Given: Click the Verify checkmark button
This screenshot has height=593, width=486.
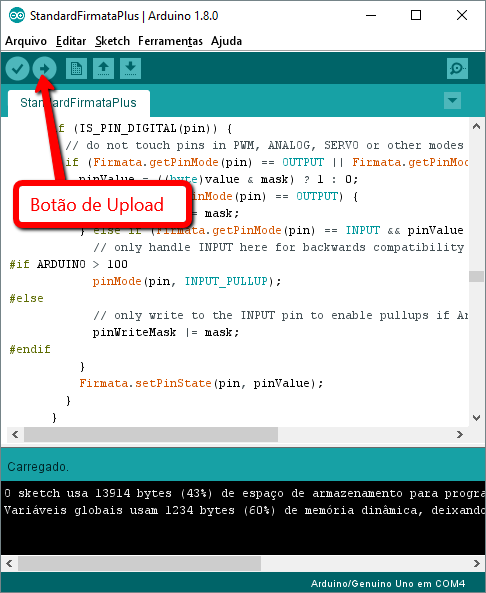Looking at the screenshot, I should (x=17, y=69).
